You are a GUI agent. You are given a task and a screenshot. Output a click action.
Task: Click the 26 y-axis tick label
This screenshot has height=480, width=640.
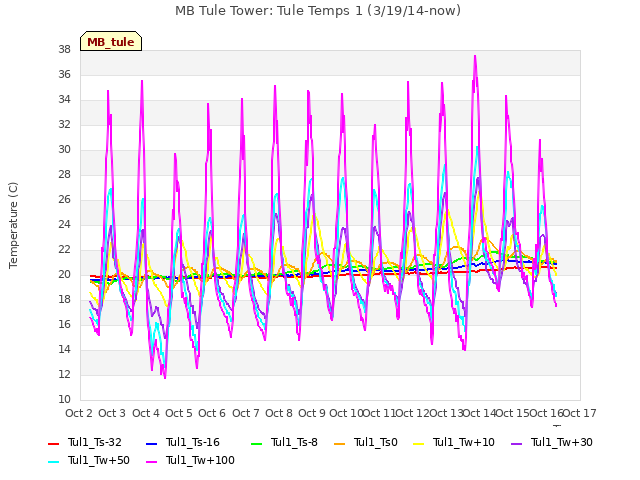pyautogui.click(x=64, y=200)
